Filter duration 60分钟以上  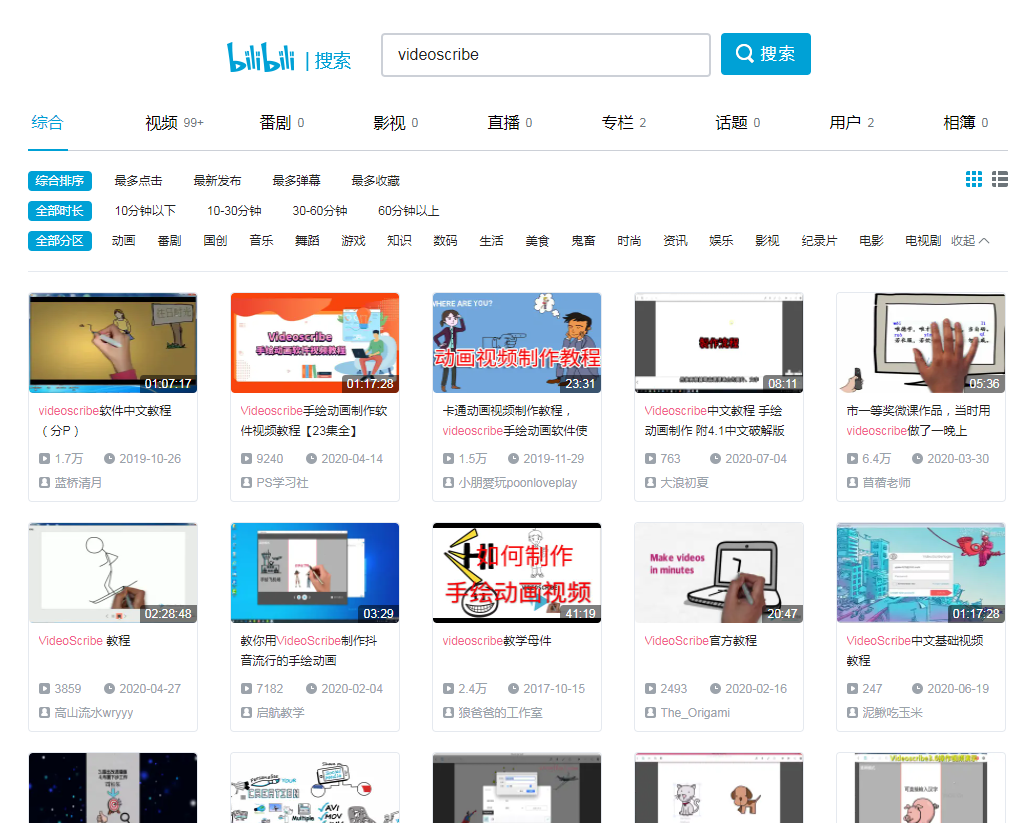pyautogui.click(x=408, y=211)
